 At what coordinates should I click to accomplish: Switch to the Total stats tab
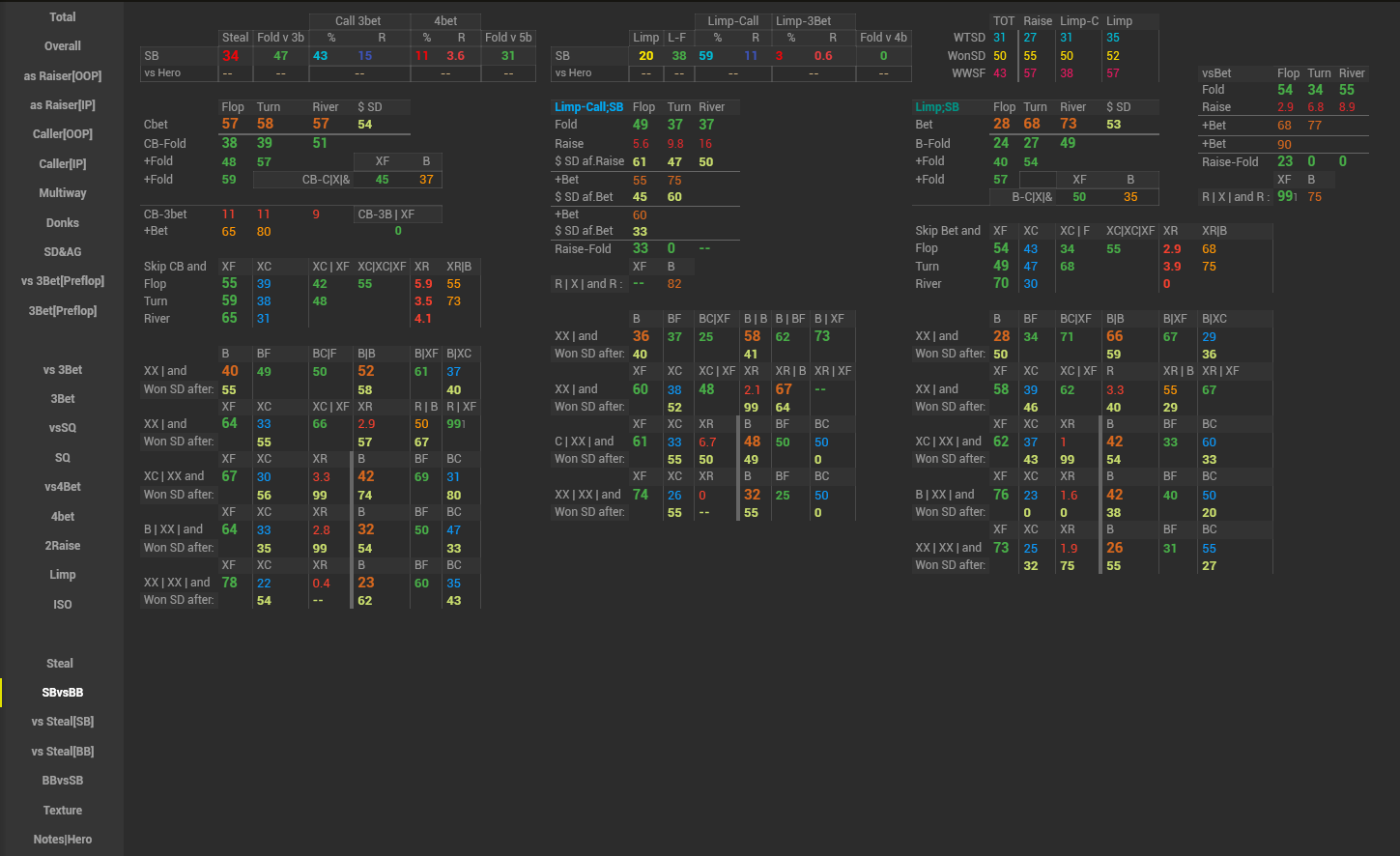pos(62,16)
